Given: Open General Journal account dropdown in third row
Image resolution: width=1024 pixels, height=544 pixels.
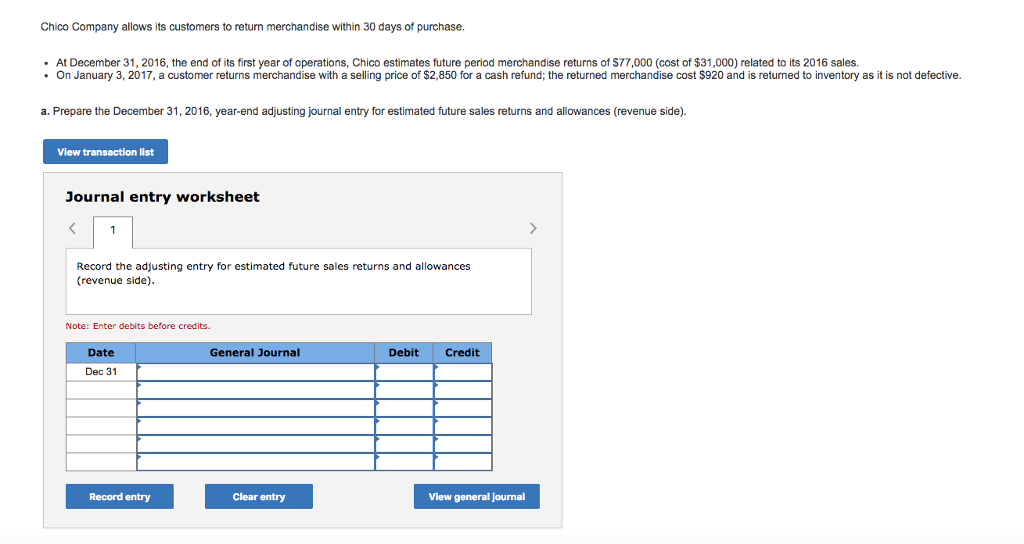Looking at the screenshot, I should [255, 408].
